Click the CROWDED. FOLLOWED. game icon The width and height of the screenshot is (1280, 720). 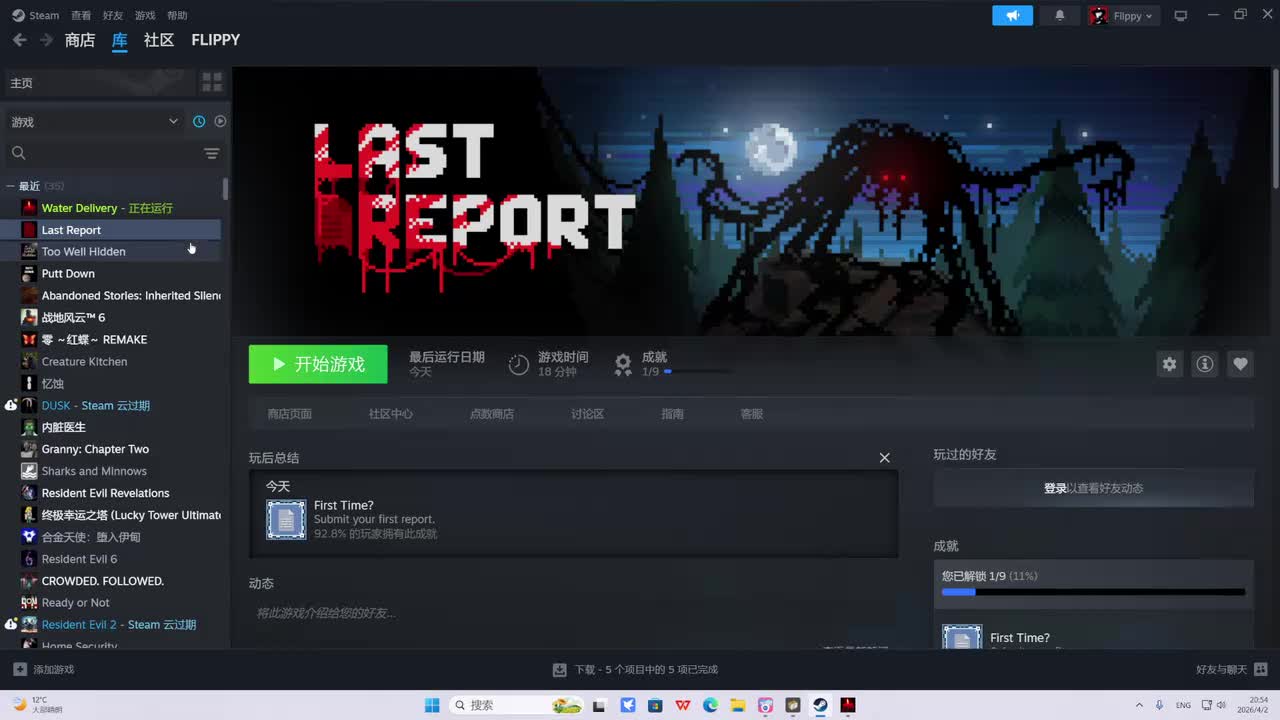29,581
